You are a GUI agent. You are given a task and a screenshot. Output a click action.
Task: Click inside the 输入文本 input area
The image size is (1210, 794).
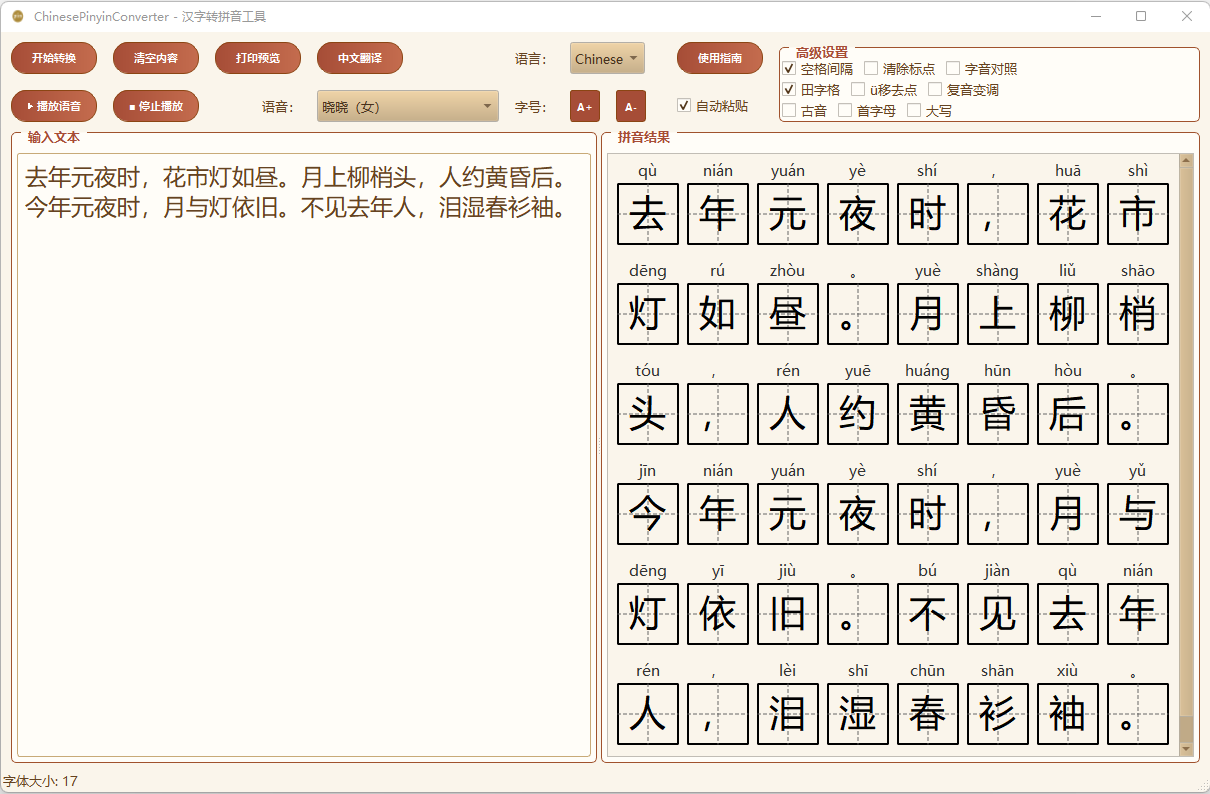tap(300, 400)
